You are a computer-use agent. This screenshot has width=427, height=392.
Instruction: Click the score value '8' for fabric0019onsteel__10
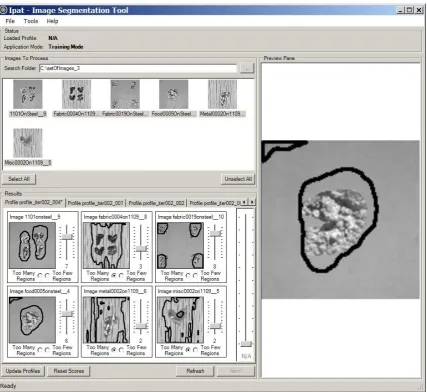(x=215, y=266)
